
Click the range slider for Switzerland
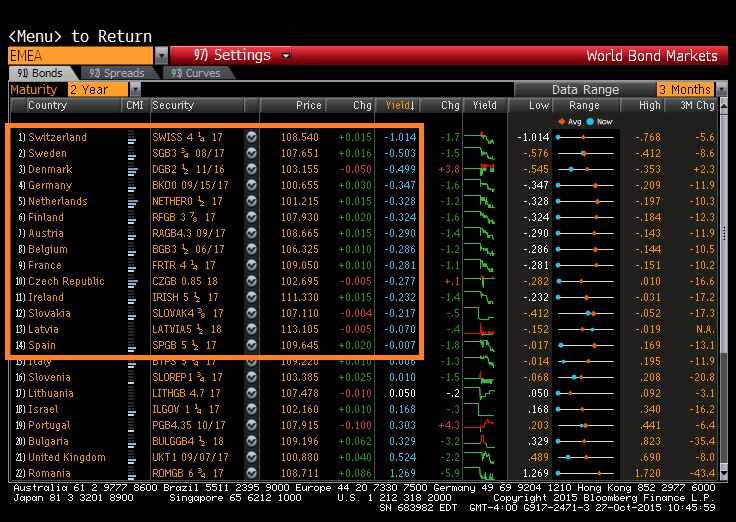[x=585, y=137]
